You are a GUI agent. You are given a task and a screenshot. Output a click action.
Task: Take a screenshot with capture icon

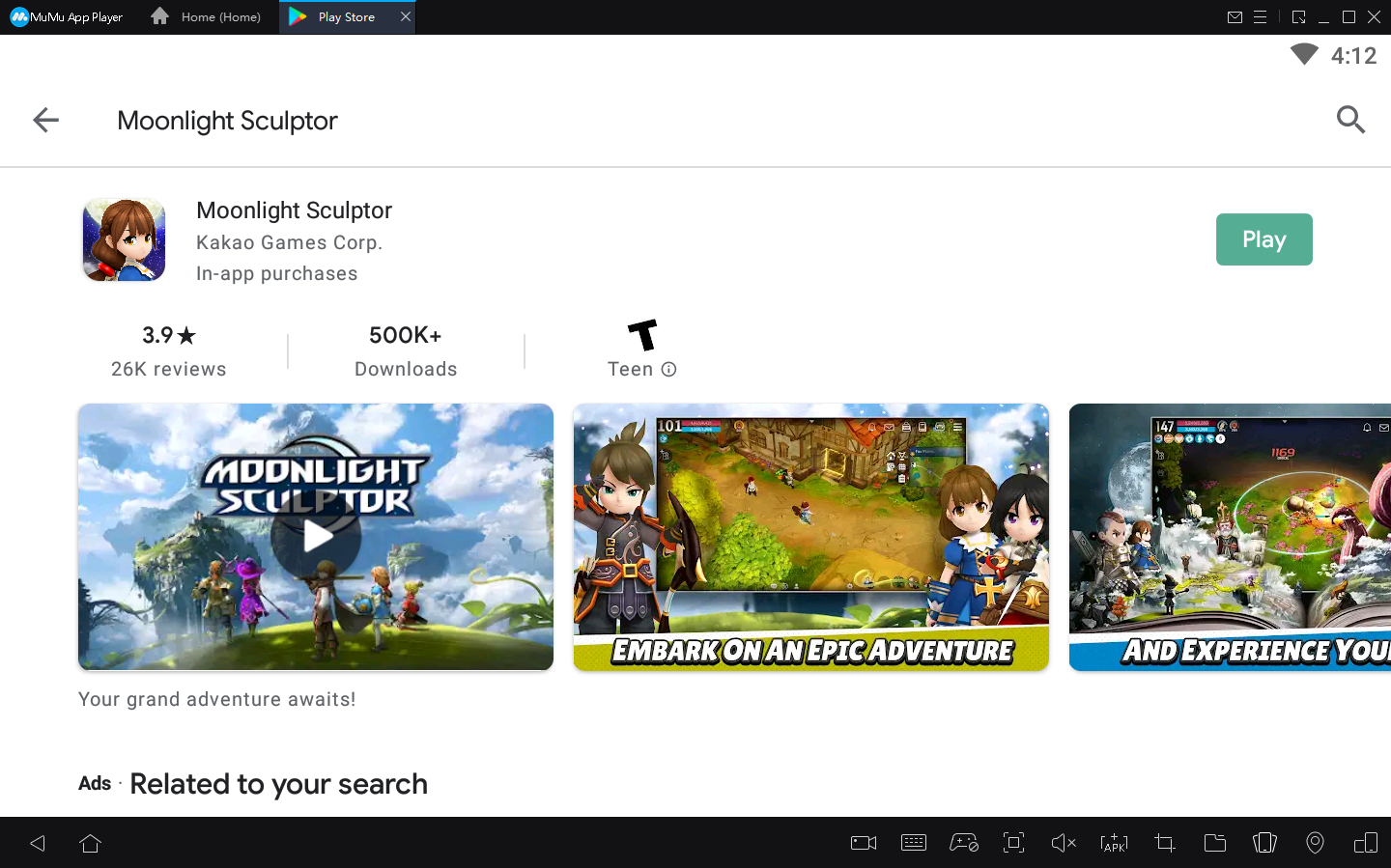tap(1013, 843)
